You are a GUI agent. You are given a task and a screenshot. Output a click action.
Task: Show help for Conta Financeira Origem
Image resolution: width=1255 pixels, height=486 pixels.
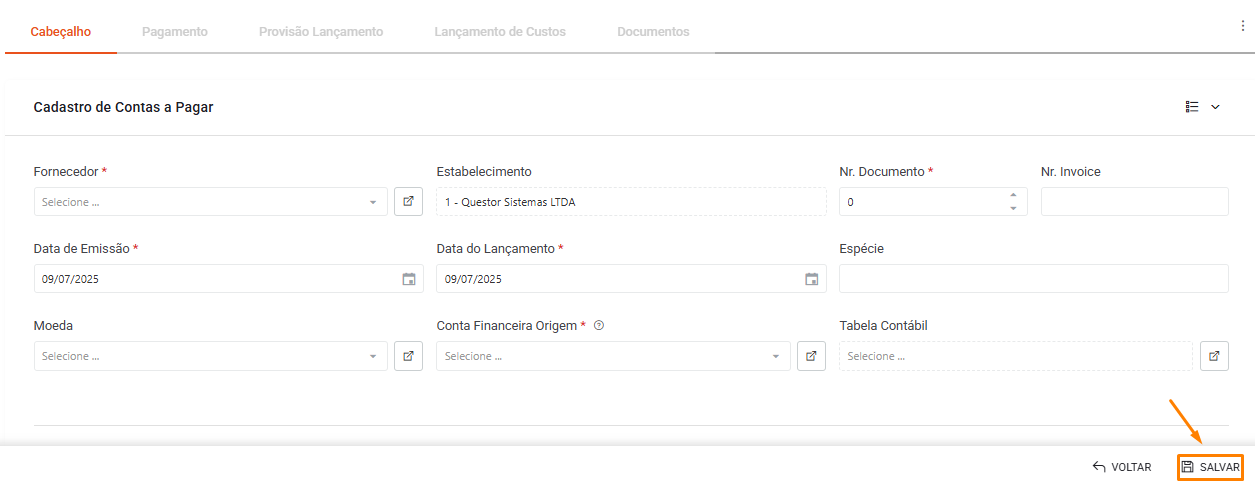click(x=598, y=326)
